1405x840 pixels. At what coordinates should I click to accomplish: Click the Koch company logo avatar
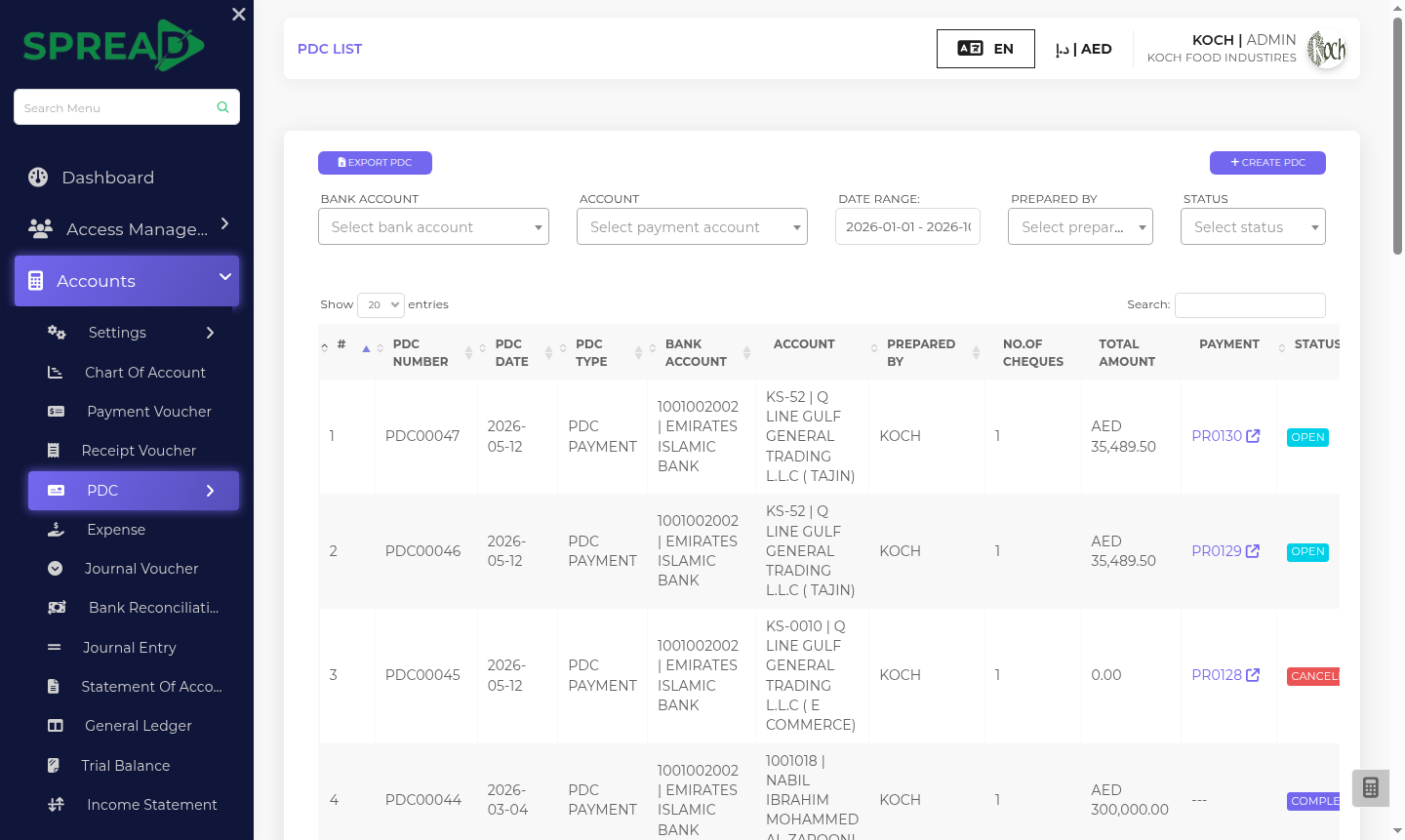coord(1327,49)
